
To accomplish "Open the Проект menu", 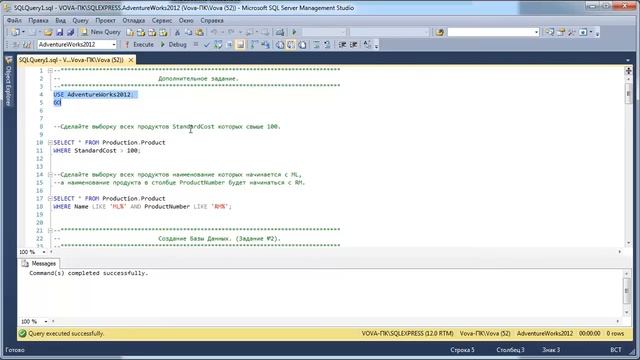I will [105, 20].
